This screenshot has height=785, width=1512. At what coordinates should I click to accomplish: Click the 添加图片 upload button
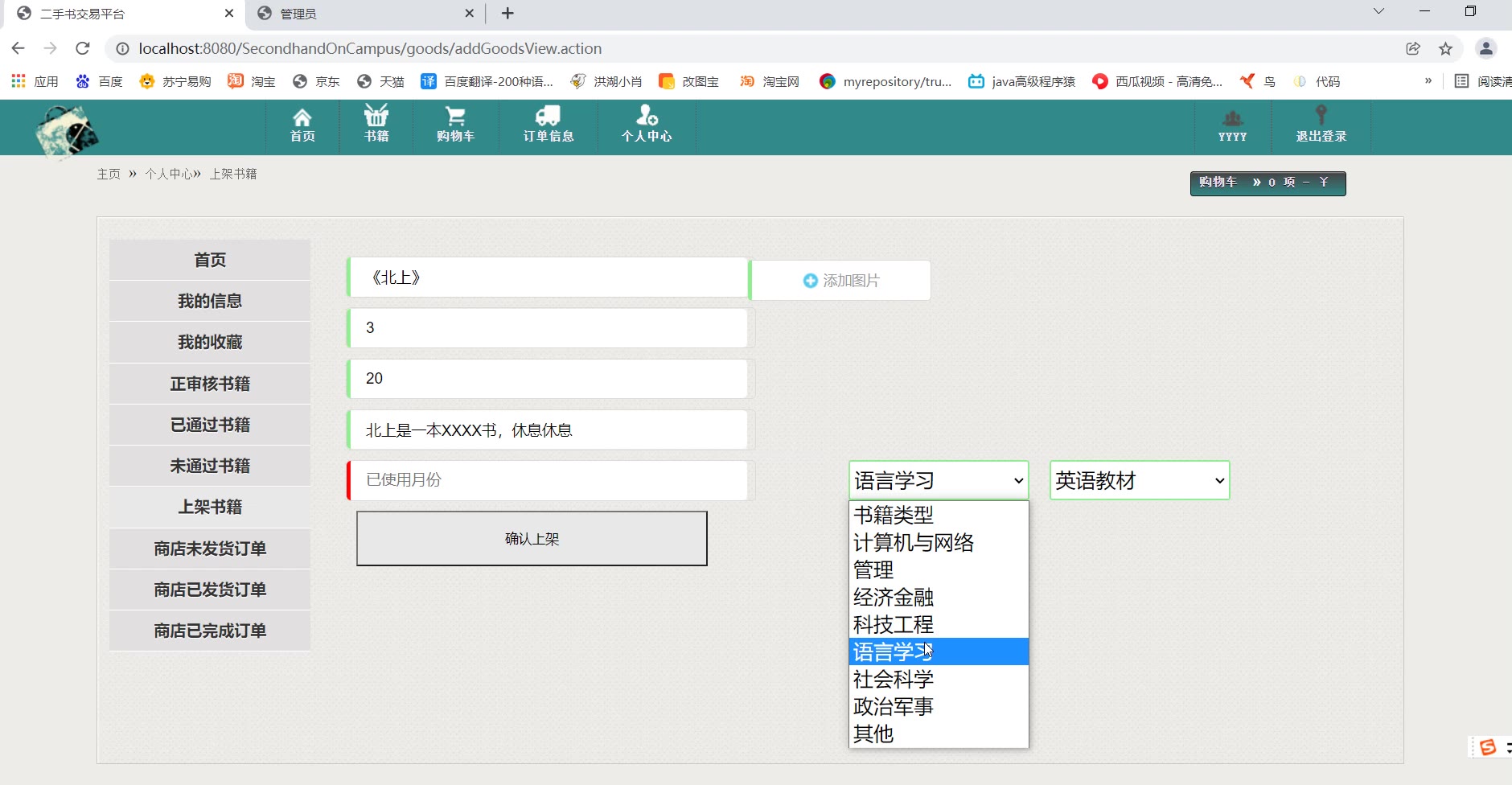click(x=840, y=281)
